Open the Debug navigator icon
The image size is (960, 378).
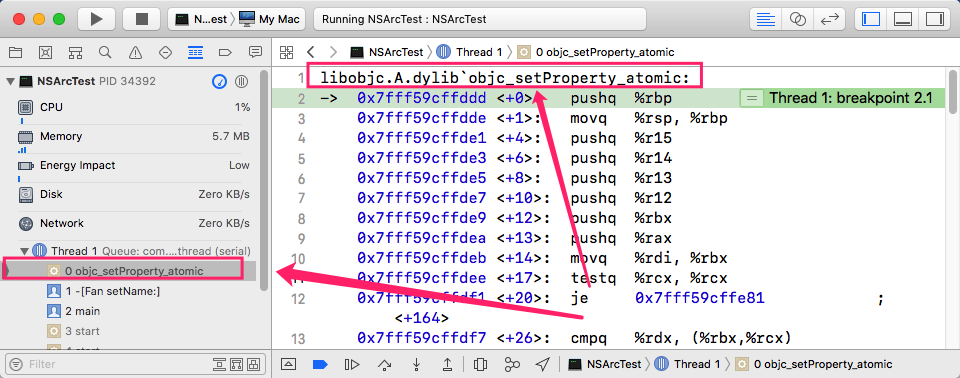coord(195,52)
